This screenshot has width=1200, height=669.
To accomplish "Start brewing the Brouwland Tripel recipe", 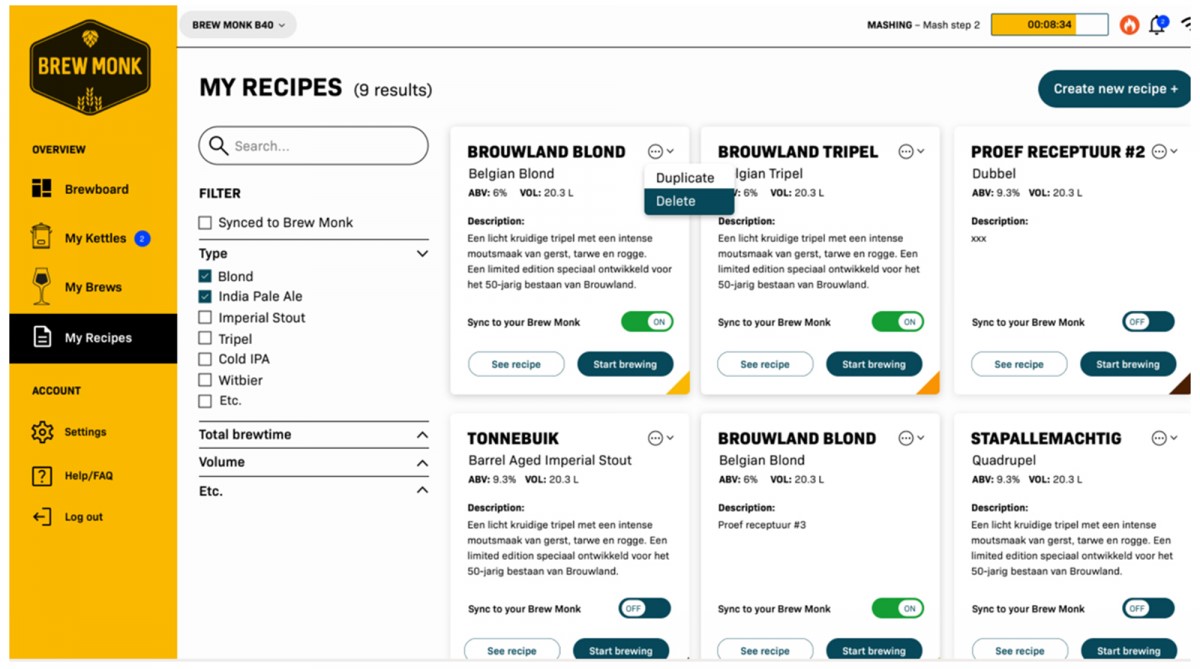I will click(x=873, y=364).
